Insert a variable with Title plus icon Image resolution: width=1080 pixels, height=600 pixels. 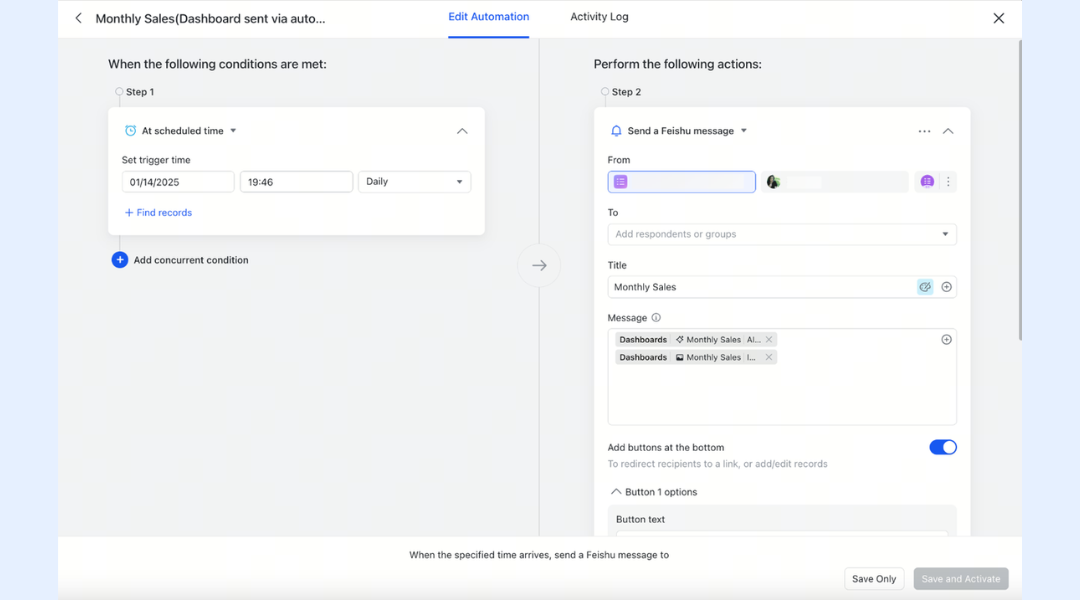pos(946,287)
